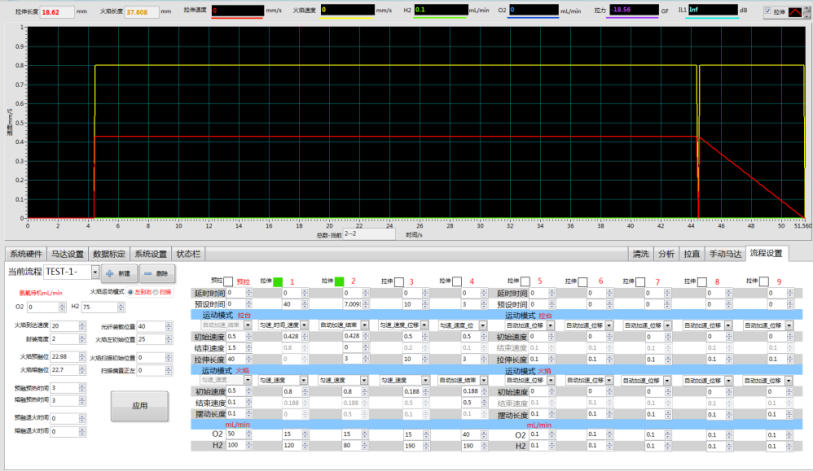Enable the 拉伸 checkbox for step 3
The width and height of the screenshot is (813, 471).
399,281
